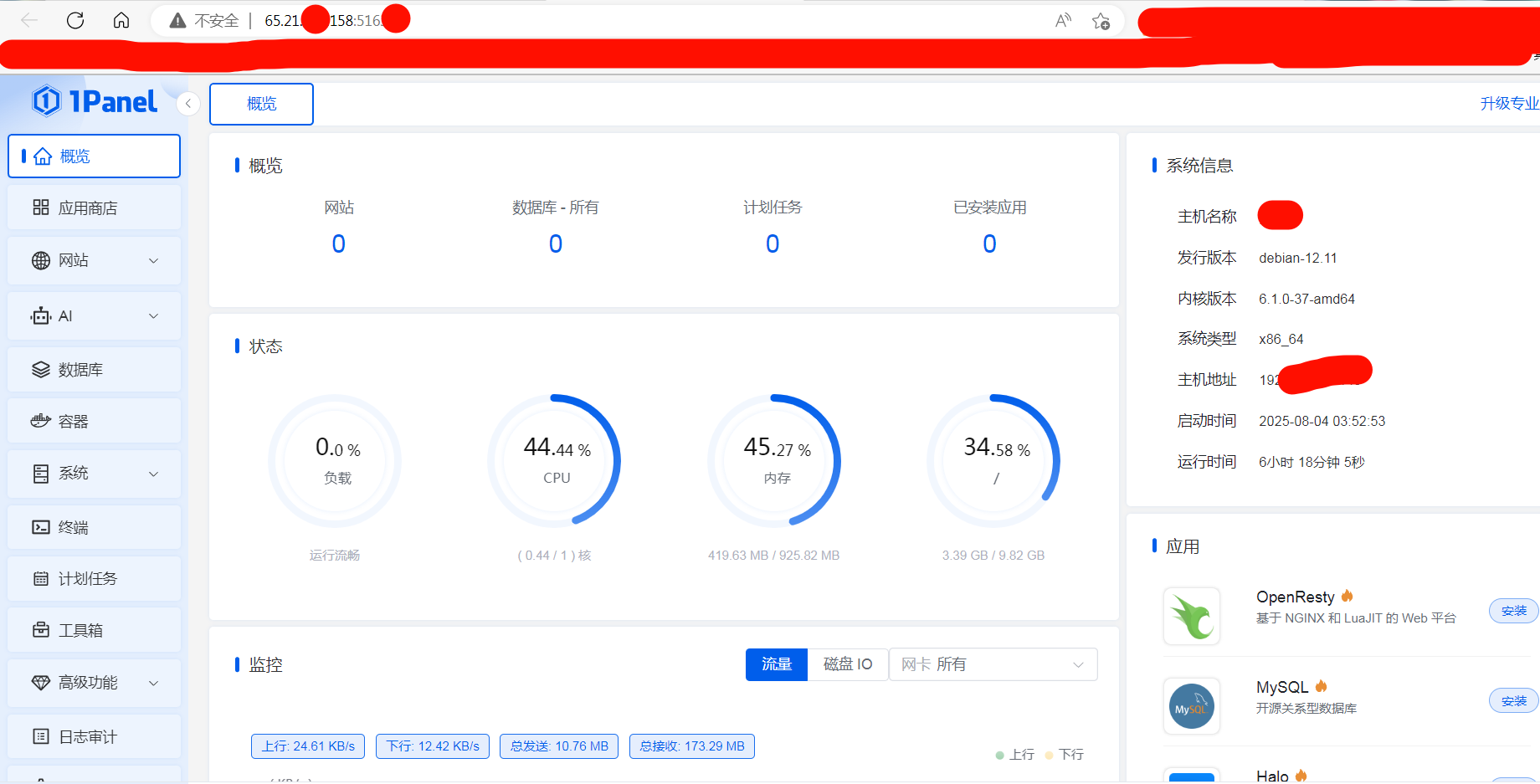This screenshot has width=1540, height=784.
Task: Open 工具箱 in the sidebar
Action: 95,630
